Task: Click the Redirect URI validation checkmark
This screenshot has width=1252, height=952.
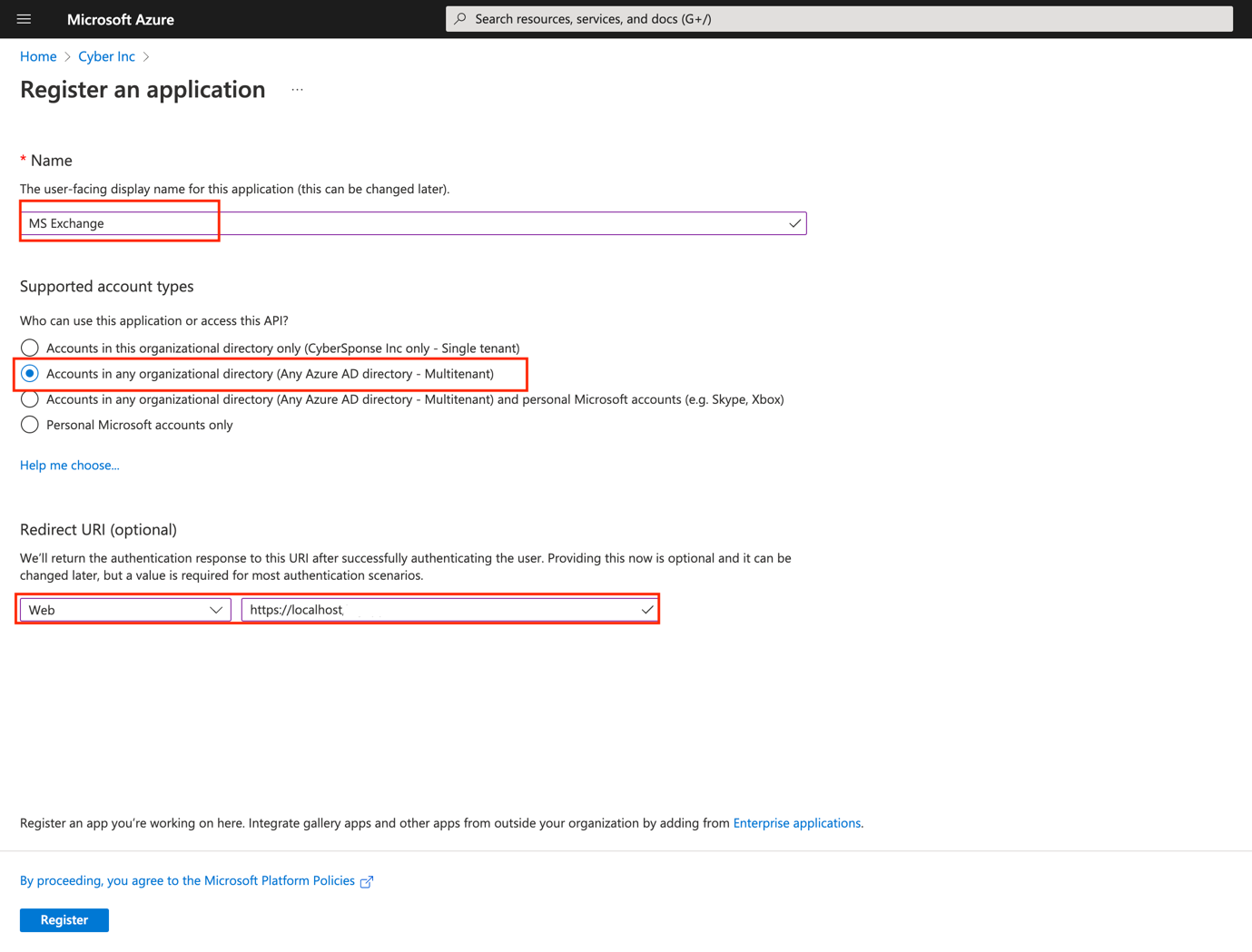Action: tap(646, 610)
